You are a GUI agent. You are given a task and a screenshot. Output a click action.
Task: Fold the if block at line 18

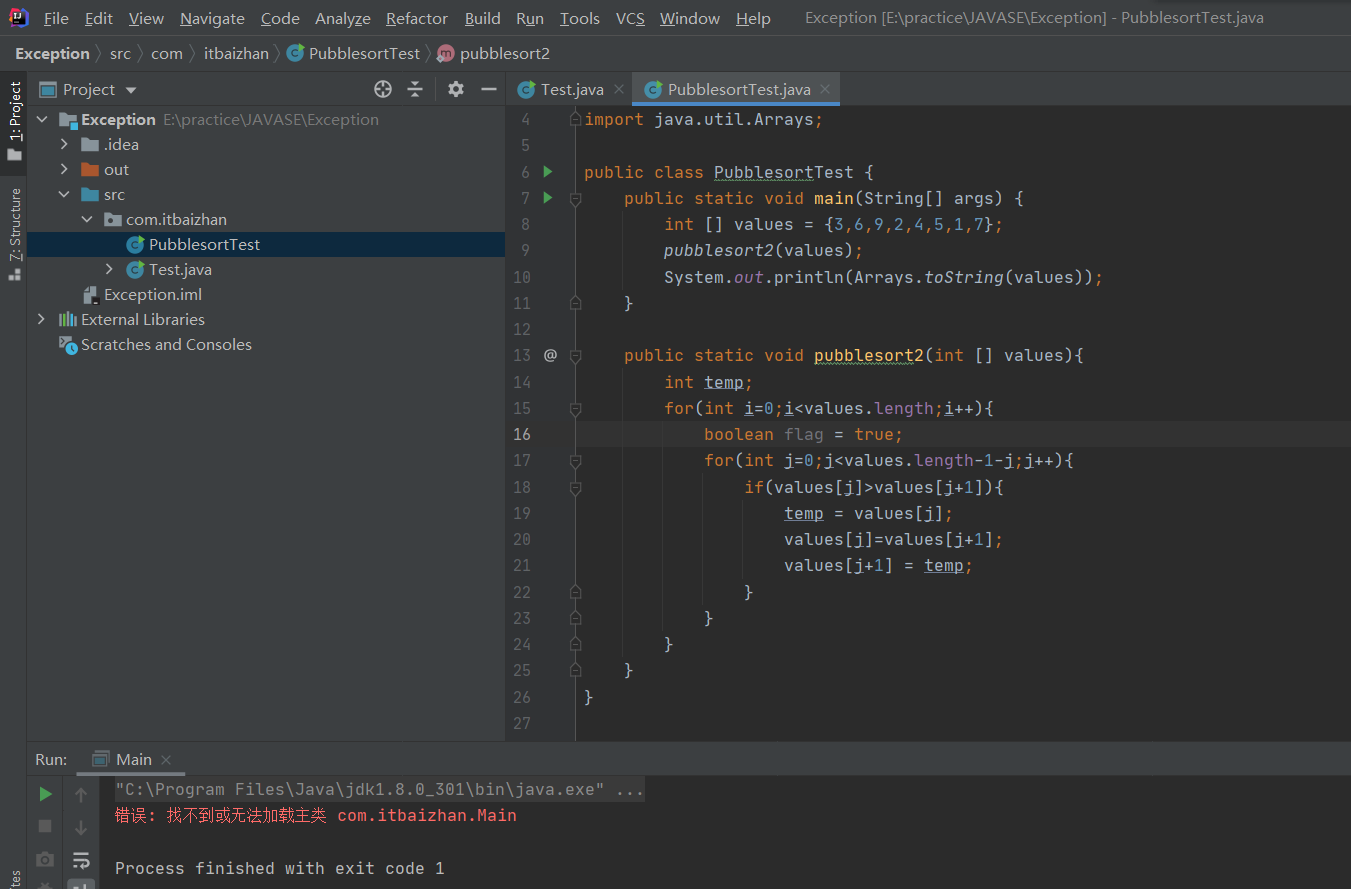[575, 487]
